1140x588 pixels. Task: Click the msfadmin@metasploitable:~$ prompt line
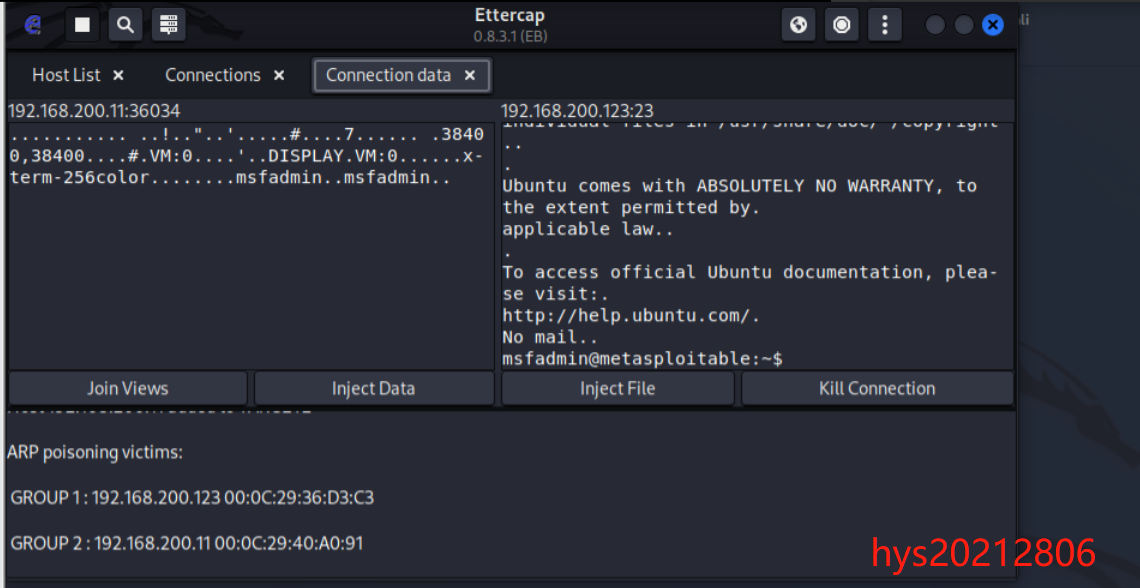tap(642, 359)
